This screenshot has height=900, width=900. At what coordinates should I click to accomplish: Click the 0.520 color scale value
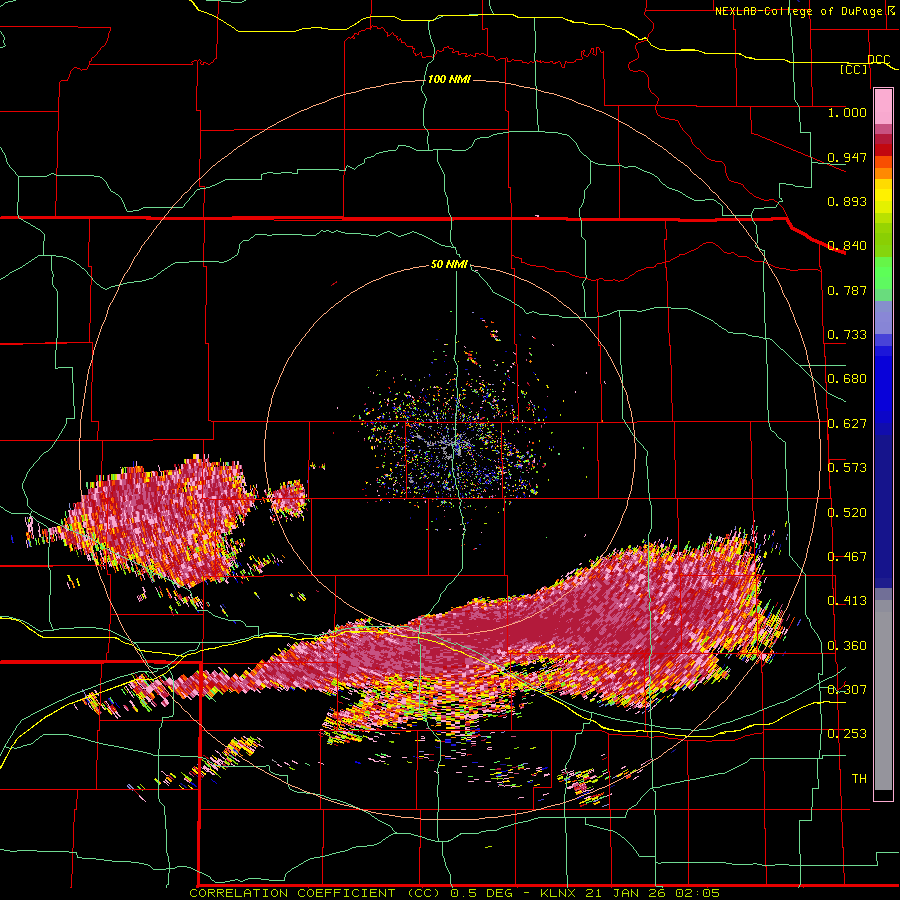847,512
